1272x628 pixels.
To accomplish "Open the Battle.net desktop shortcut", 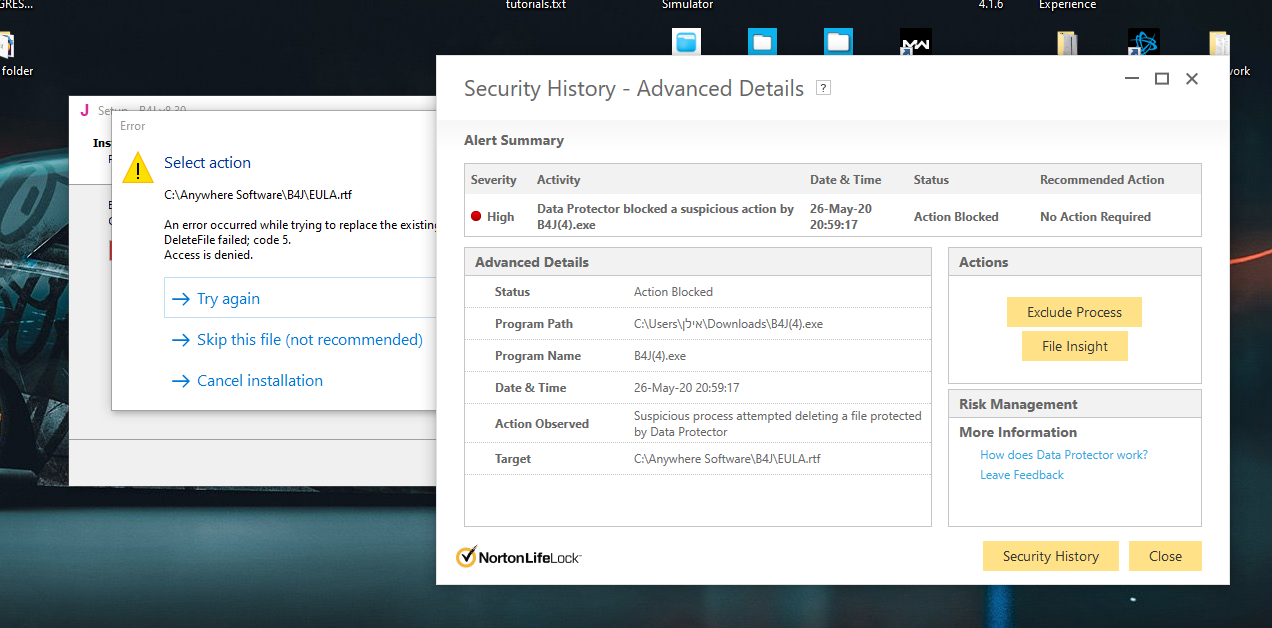I will point(1143,45).
